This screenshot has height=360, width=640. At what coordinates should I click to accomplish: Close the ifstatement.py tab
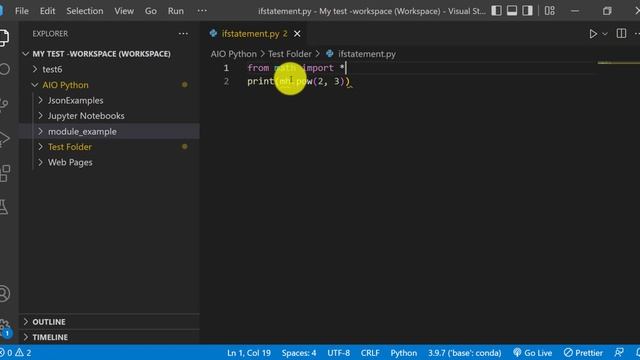[297, 33]
